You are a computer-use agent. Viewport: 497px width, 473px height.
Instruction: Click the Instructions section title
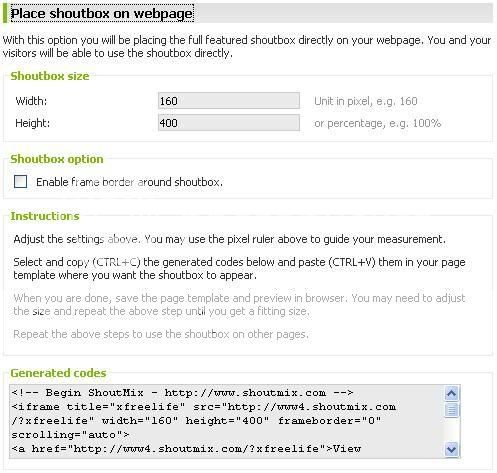click(x=45, y=216)
